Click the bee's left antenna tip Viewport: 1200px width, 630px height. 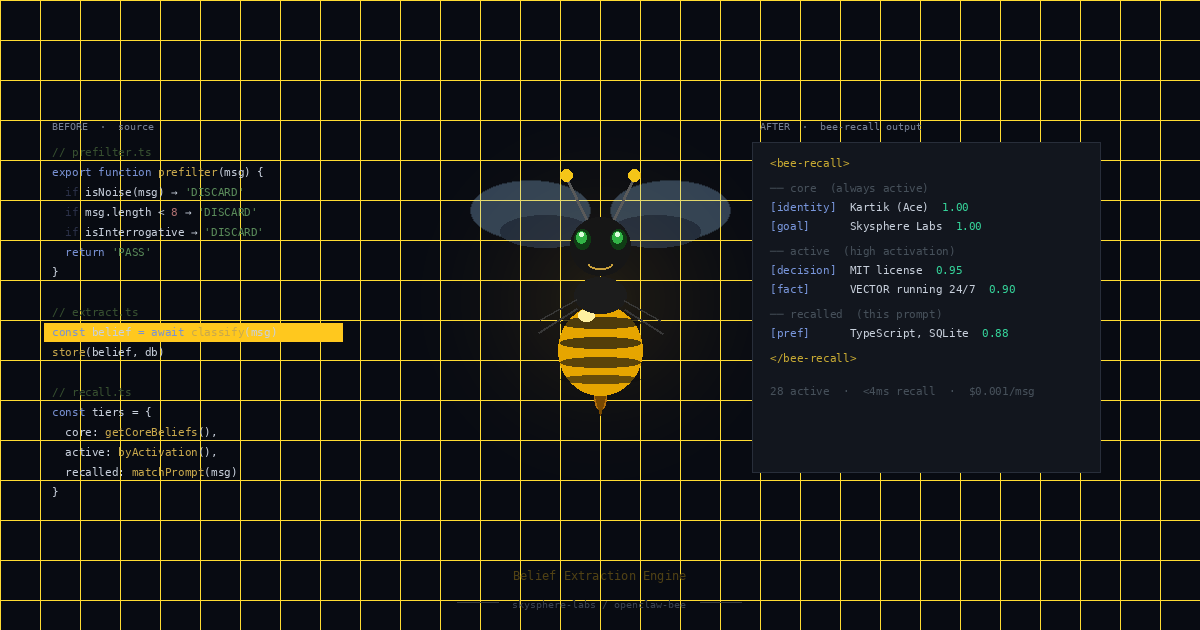(567, 174)
